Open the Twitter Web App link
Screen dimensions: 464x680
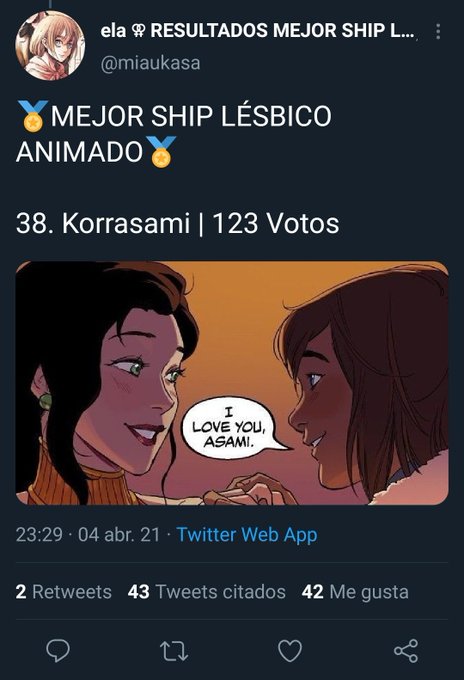point(247,534)
